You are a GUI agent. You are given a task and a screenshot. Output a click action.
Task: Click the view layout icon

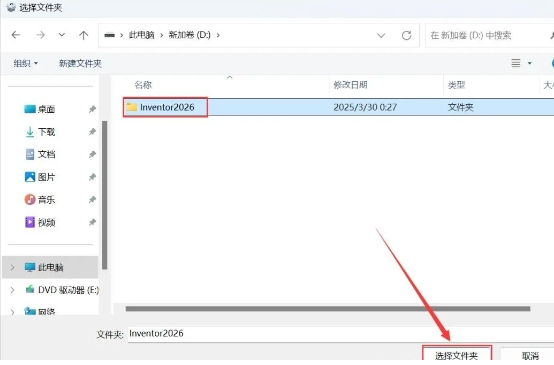tap(516, 63)
